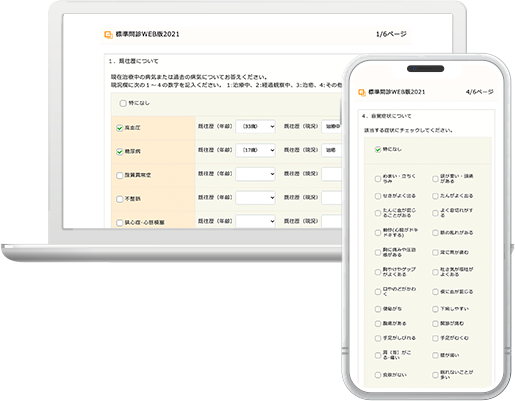Check the 腰が痛い symptom box
The width and height of the screenshot is (515, 401).
pos(435,355)
